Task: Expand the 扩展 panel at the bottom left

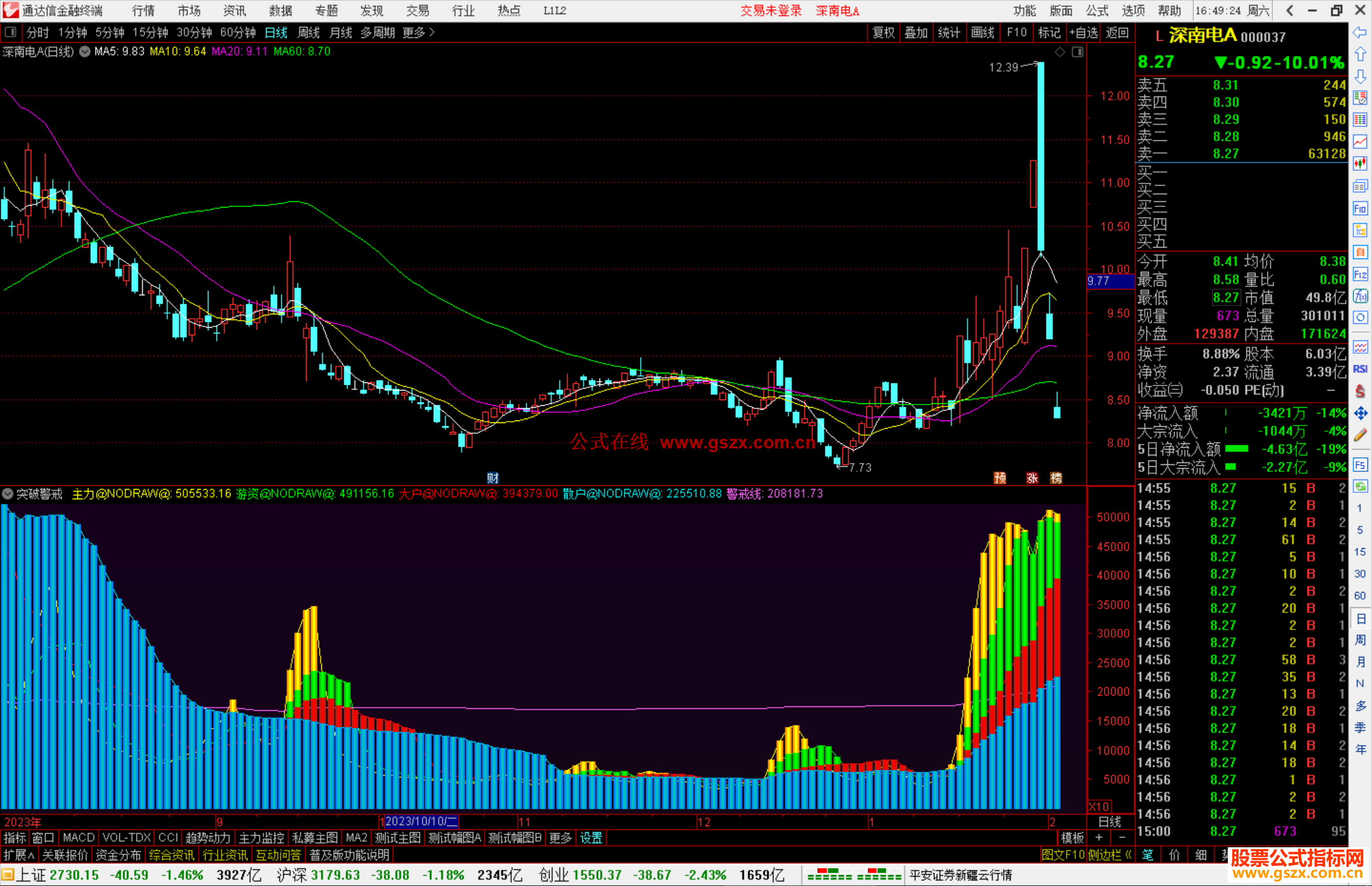Action: [19, 855]
